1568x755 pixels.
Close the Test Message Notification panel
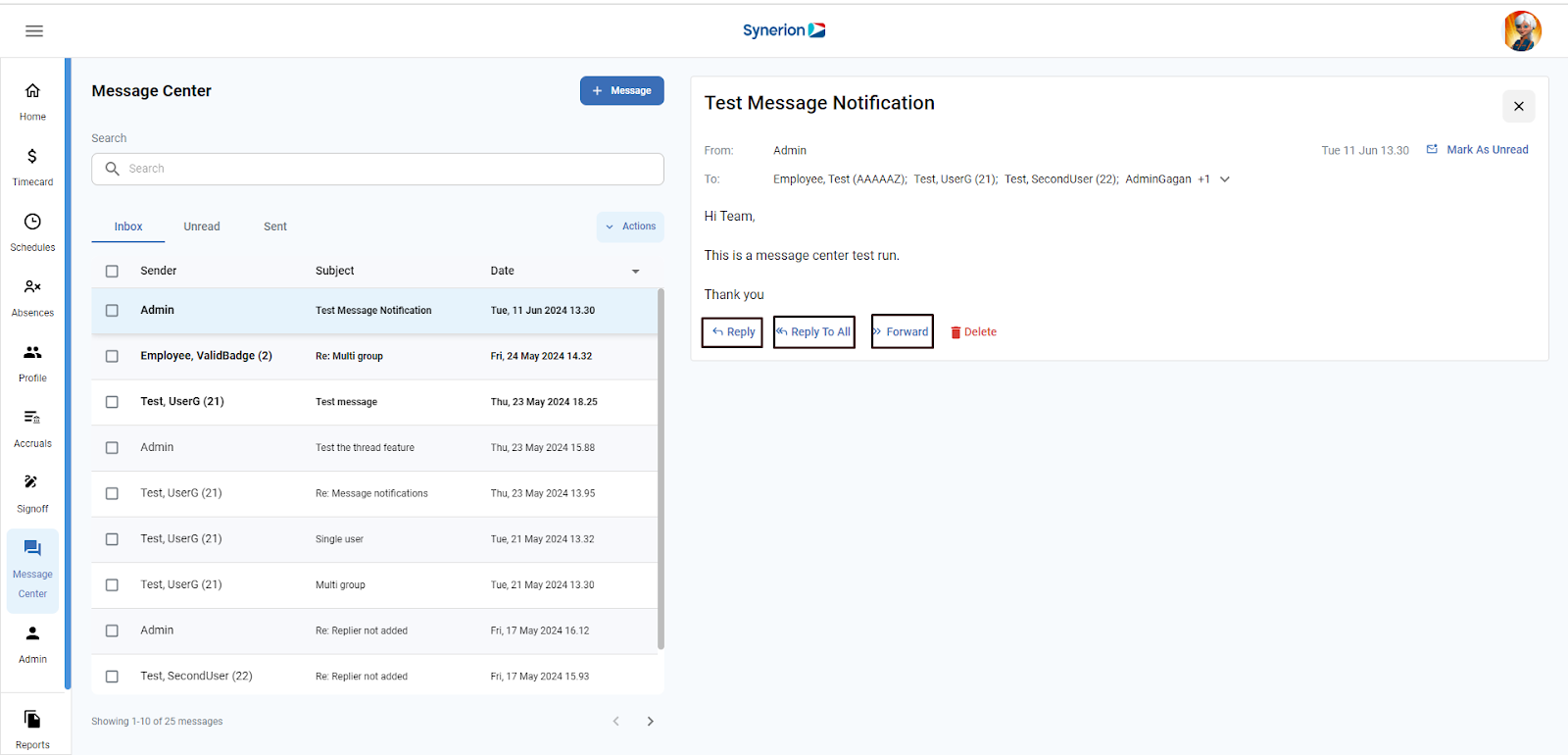(x=1518, y=106)
